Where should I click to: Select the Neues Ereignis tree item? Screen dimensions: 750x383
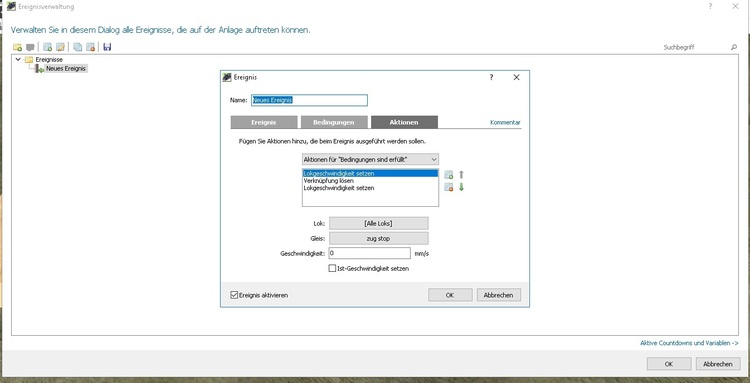click(66, 68)
